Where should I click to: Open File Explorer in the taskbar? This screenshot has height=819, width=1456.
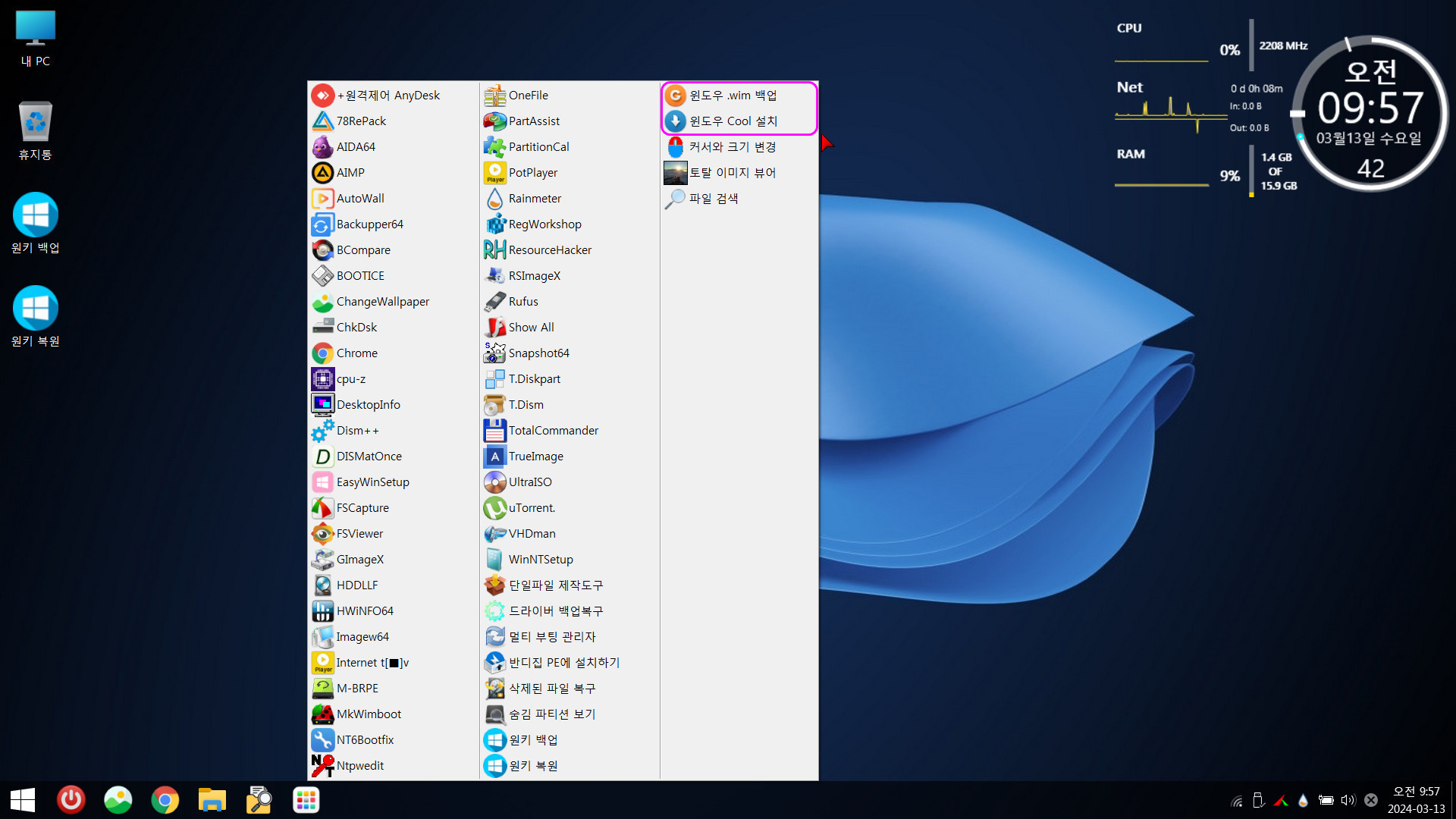point(212,800)
